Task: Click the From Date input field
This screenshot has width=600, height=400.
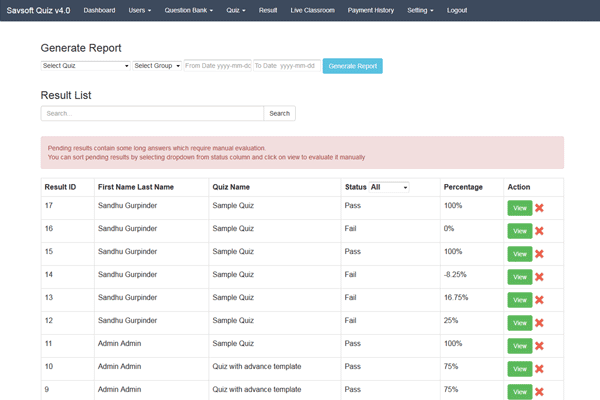Action: pyautogui.click(x=217, y=66)
